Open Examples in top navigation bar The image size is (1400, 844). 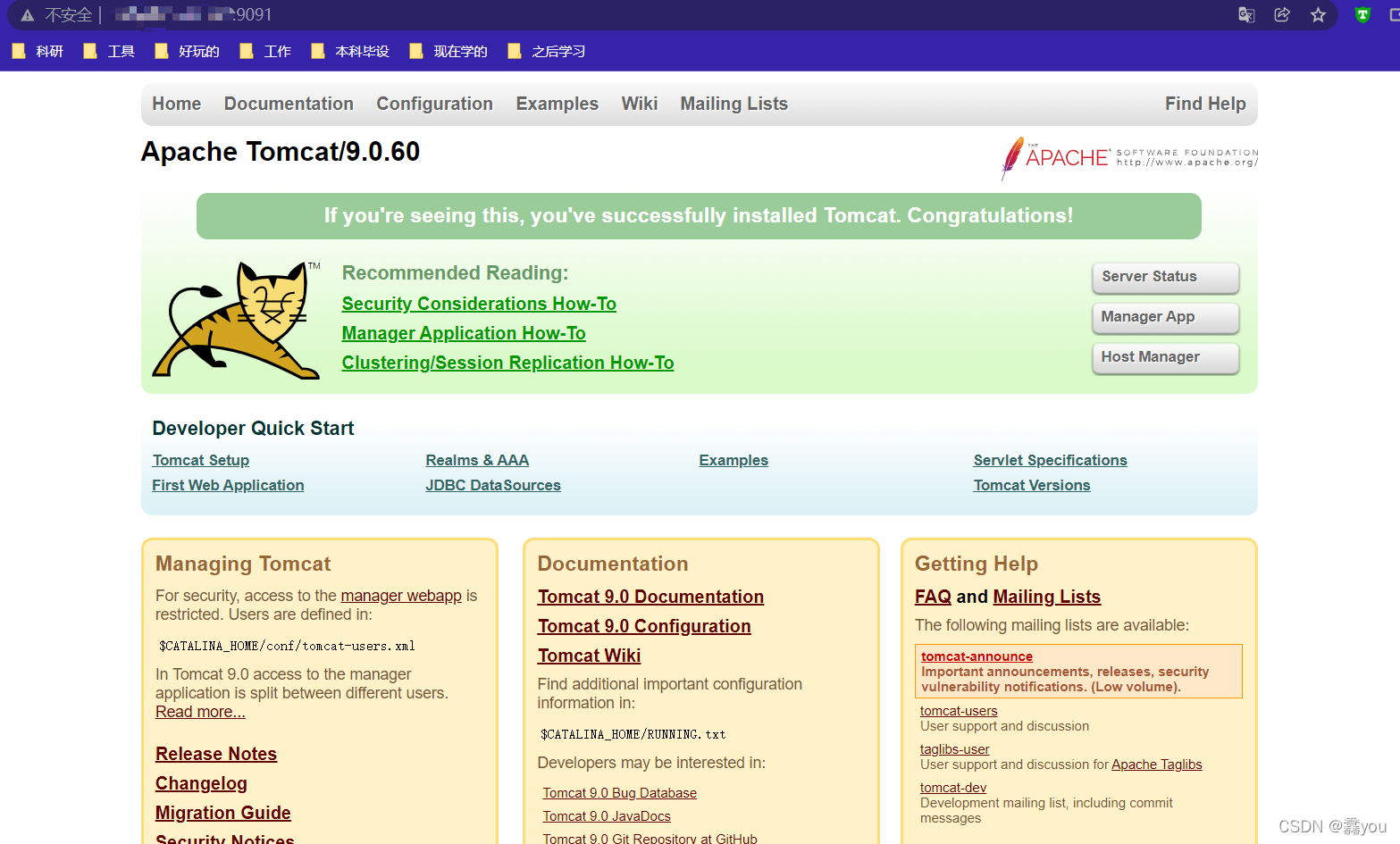point(557,104)
